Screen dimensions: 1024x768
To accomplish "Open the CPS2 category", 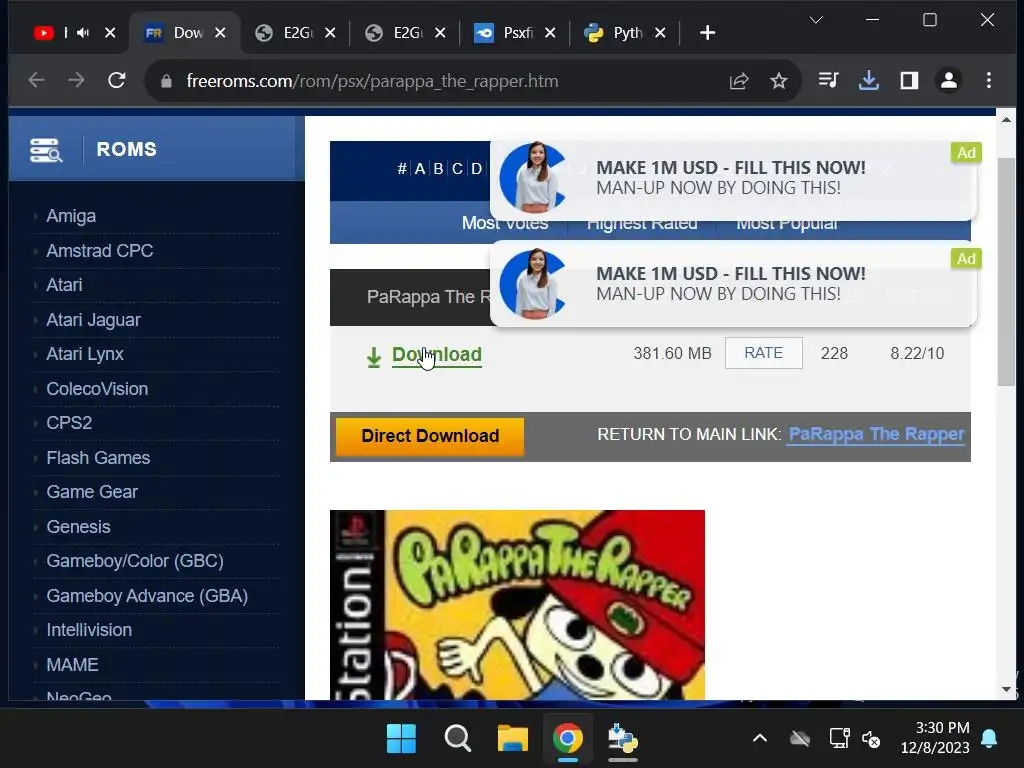I will [69, 423].
